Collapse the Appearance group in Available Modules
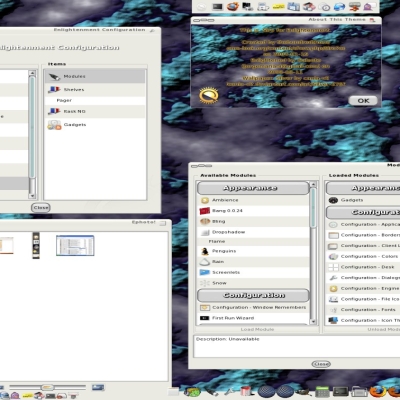Image resolution: width=400 pixels, height=400 pixels. point(253,188)
